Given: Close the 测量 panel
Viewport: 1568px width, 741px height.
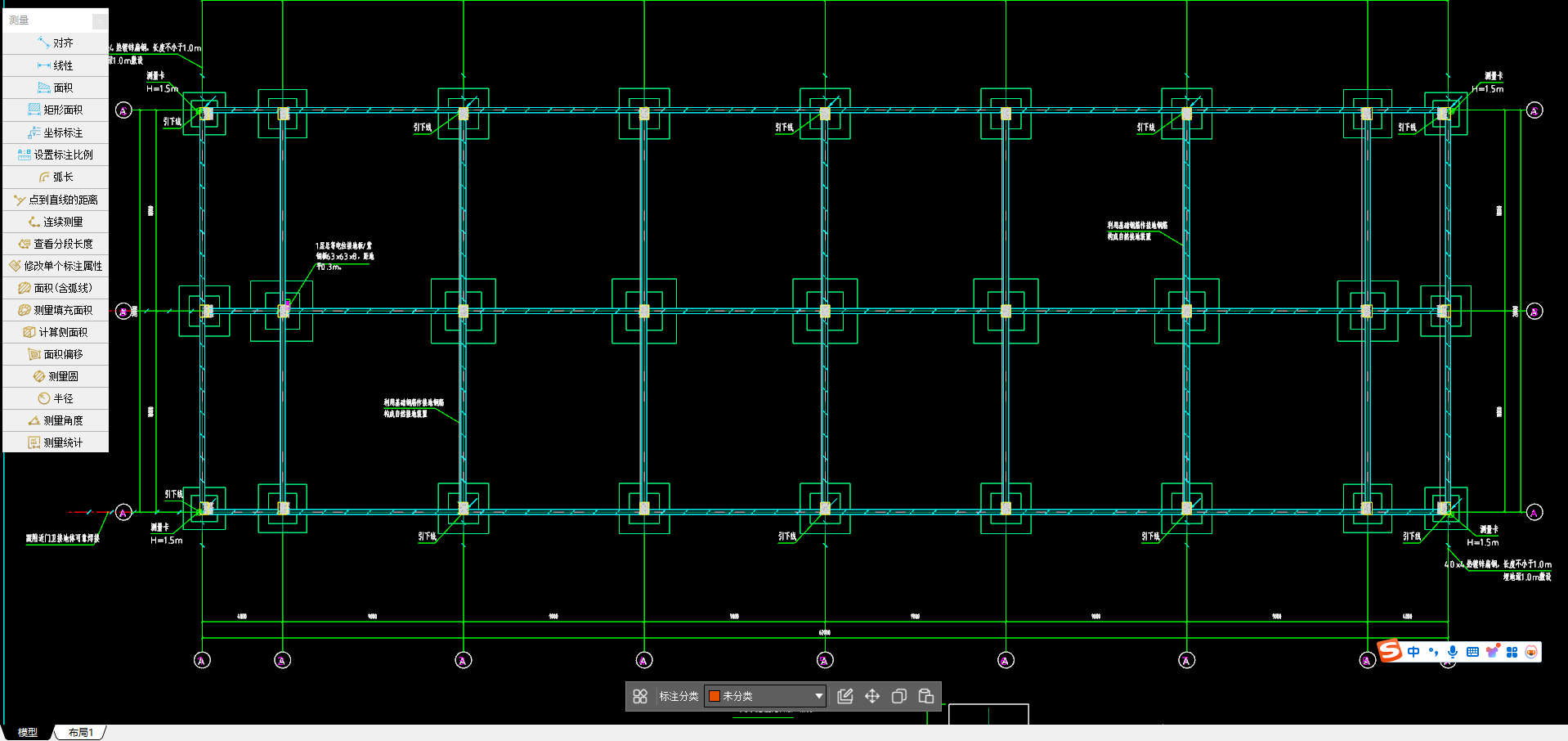Looking at the screenshot, I should pos(100,20).
